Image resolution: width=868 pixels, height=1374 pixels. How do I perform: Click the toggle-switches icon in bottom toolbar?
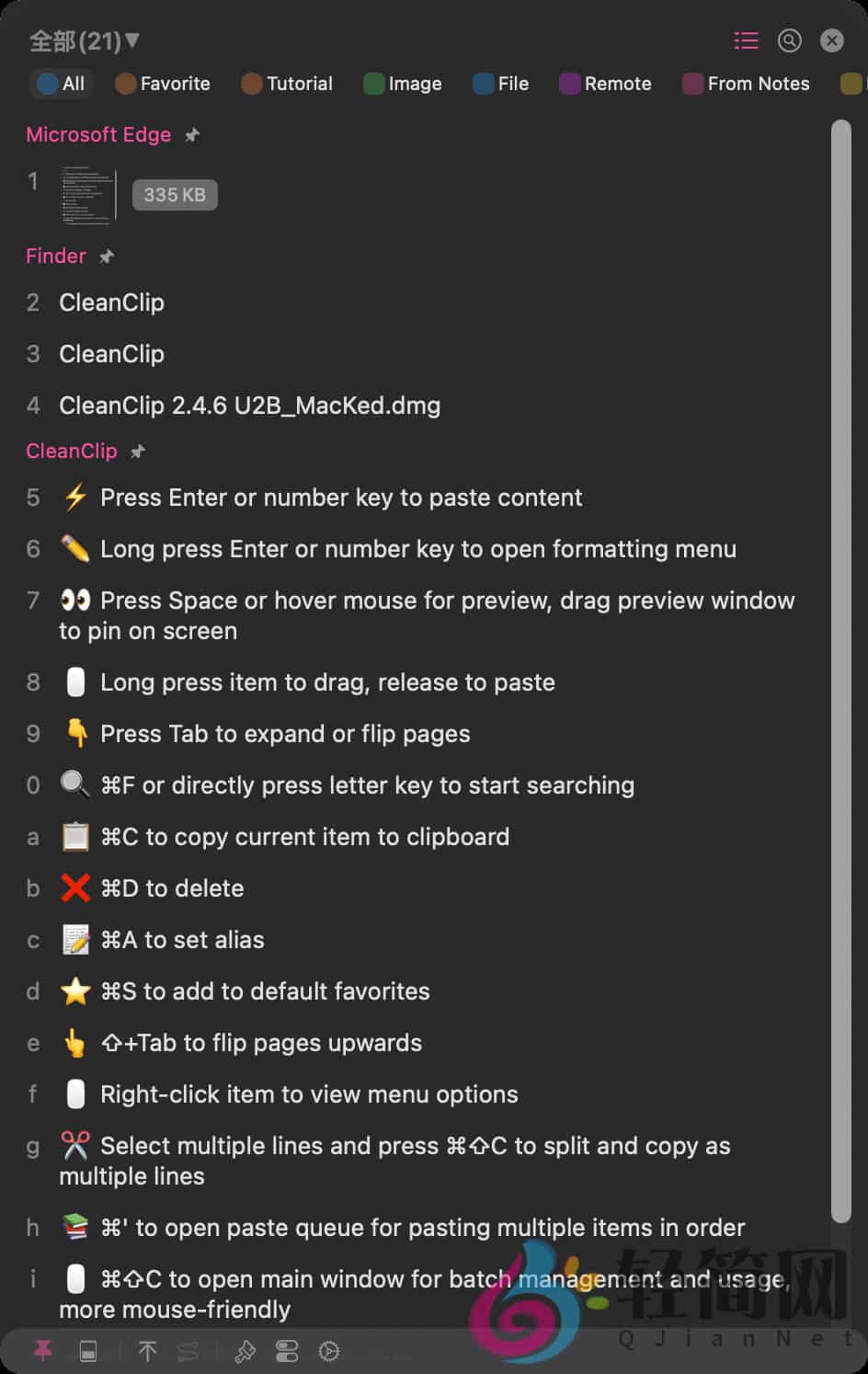287,1350
